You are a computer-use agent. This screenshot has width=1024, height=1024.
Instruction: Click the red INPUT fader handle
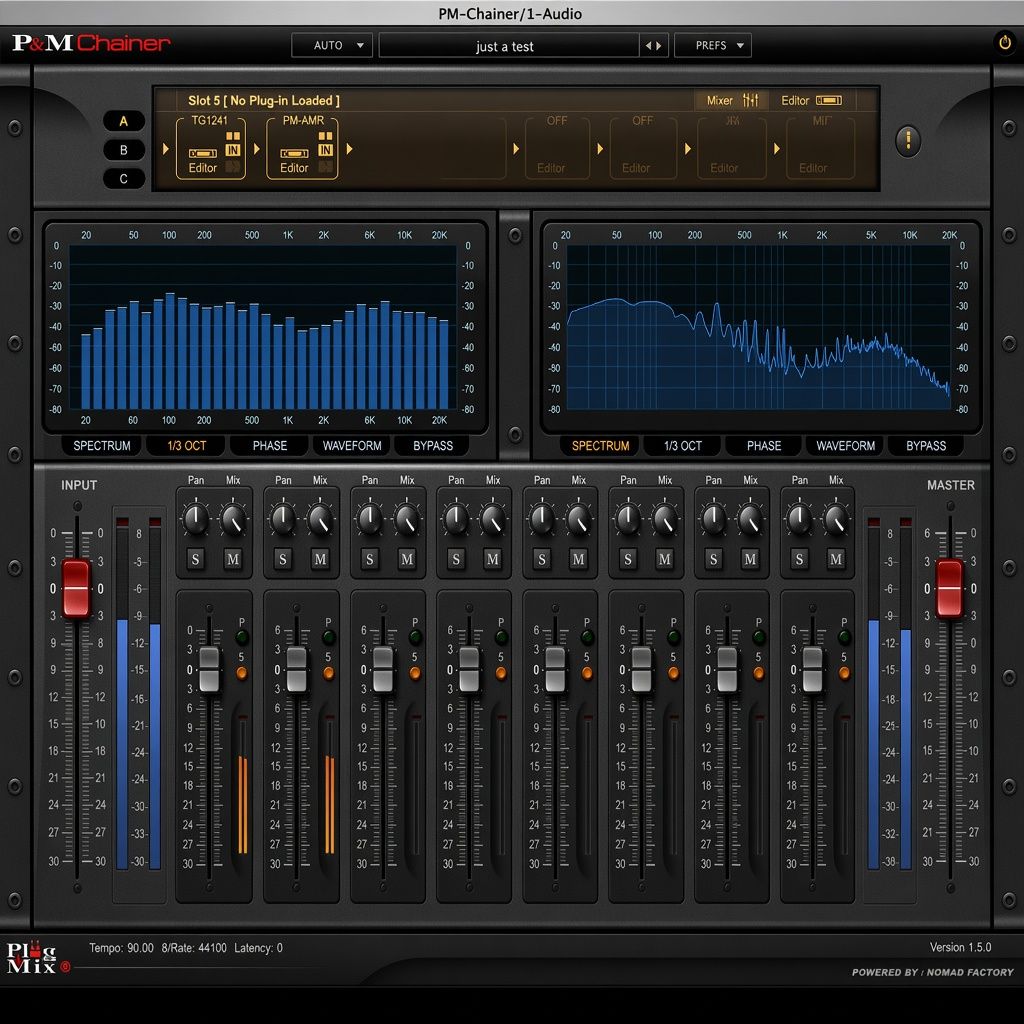pos(76,588)
